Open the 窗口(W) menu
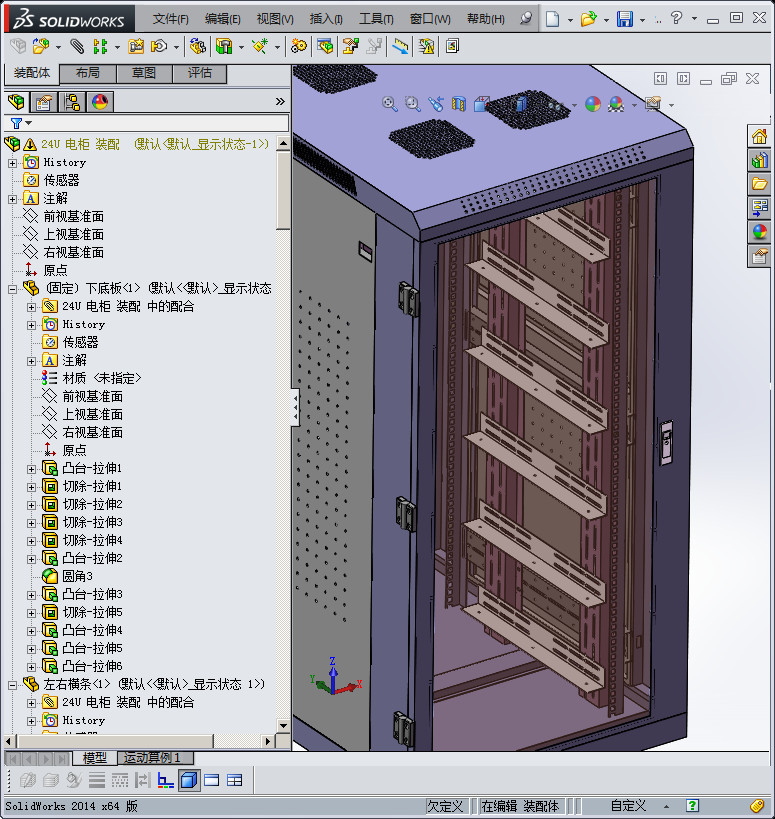Screen dimensions: 775x819 click(430, 19)
